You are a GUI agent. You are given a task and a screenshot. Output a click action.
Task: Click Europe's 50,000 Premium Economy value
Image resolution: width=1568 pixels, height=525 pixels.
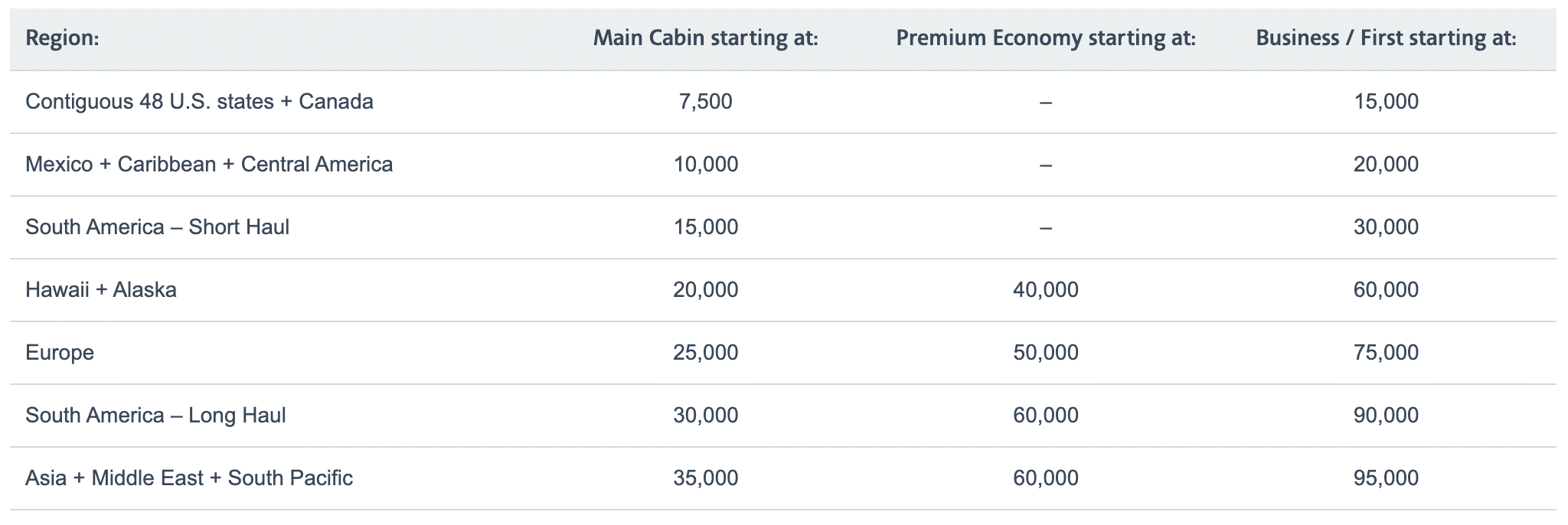click(1045, 353)
